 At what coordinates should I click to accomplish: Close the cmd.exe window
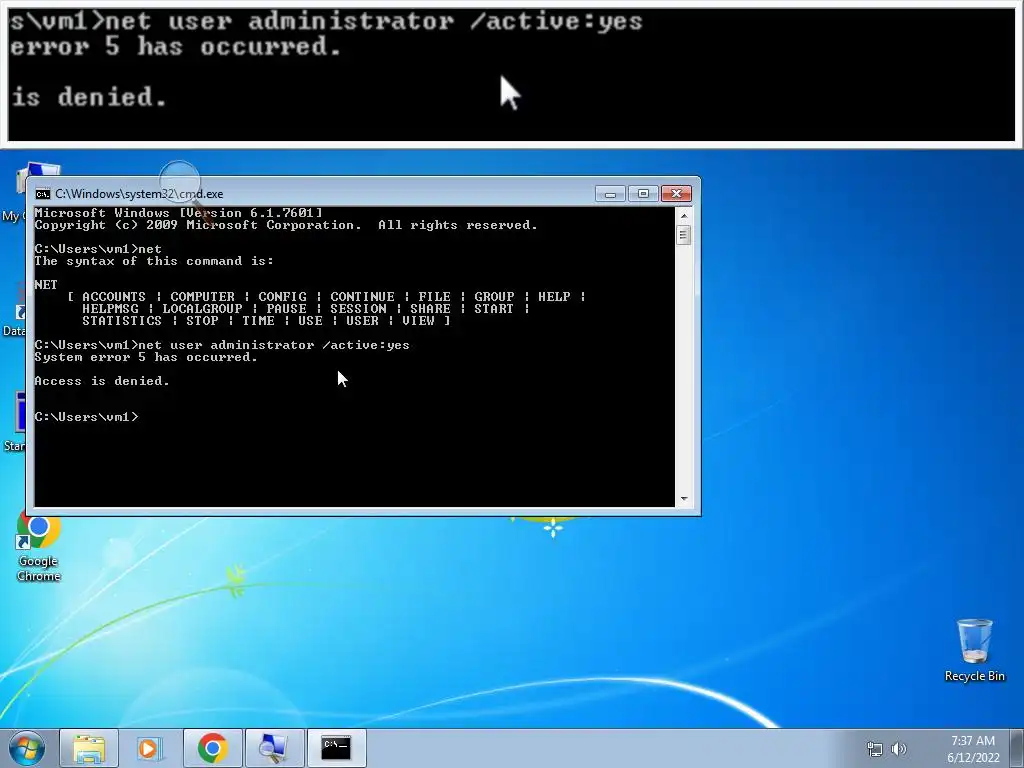pyautogui.click(x=677, y=194)
